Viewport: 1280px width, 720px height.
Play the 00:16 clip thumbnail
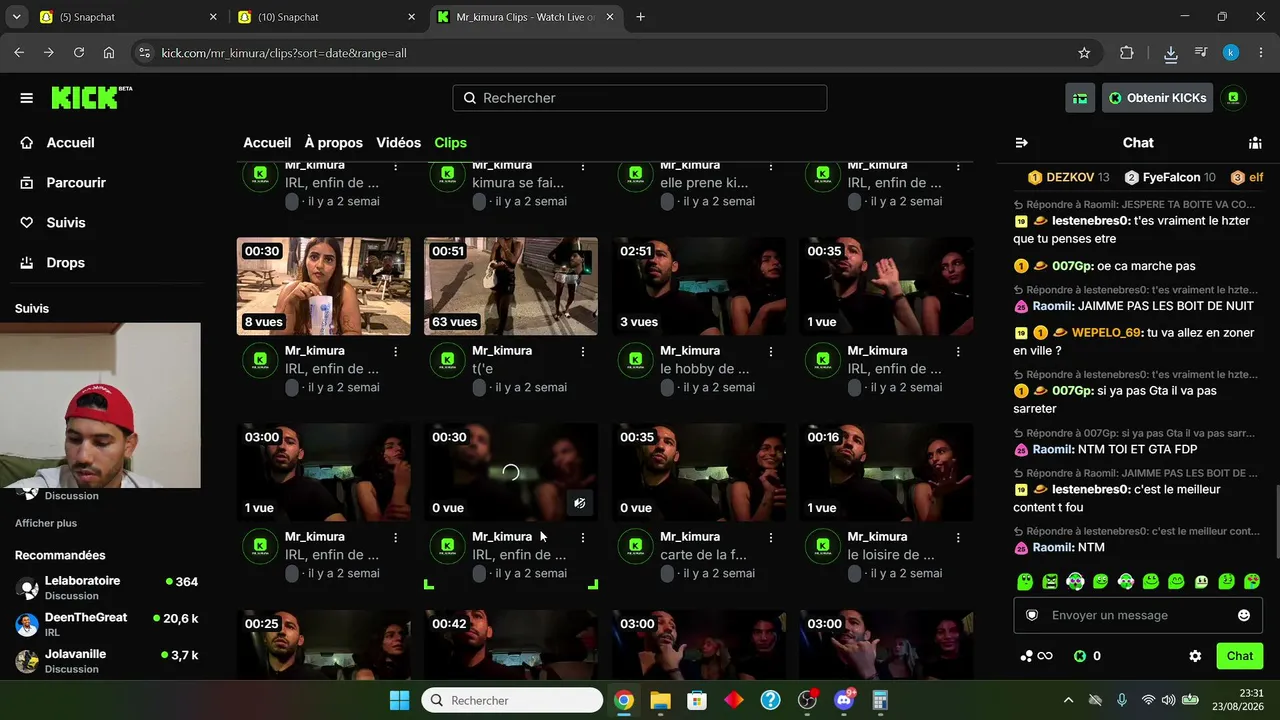pyautogui.click(x=886, y=472)
